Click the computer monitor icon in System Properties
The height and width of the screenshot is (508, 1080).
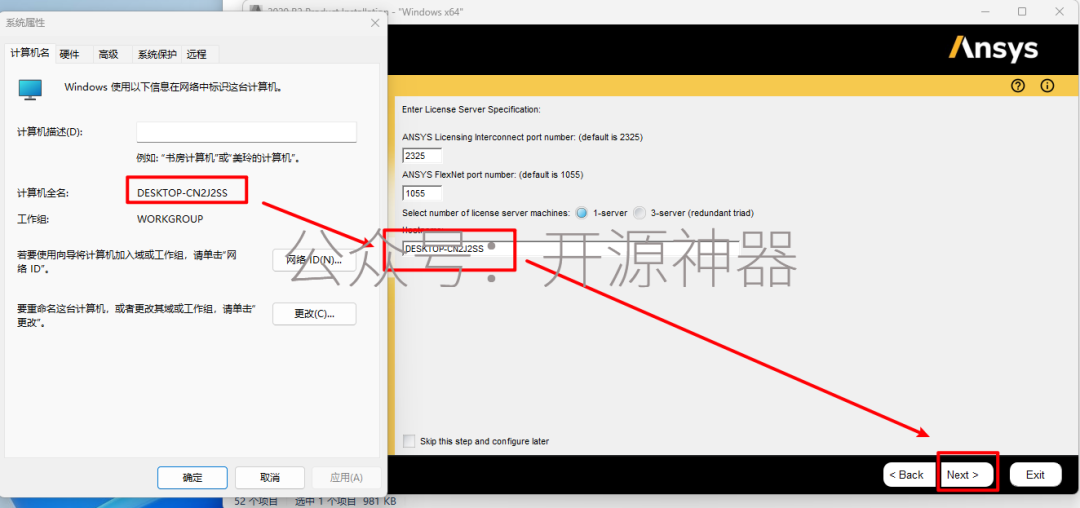[30, 89]
